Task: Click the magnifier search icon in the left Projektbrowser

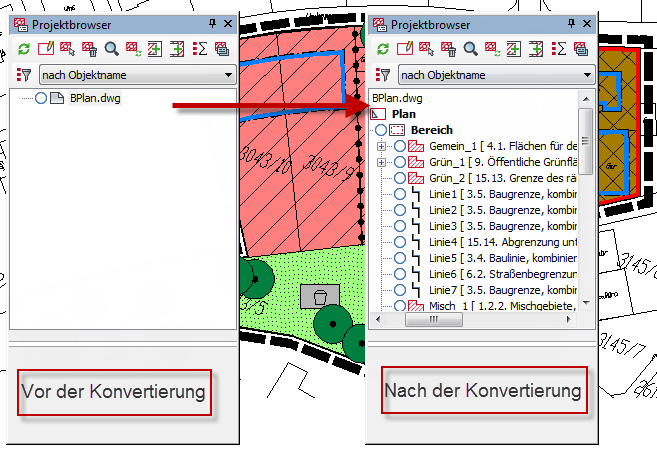Action: (x=112, y=48)
